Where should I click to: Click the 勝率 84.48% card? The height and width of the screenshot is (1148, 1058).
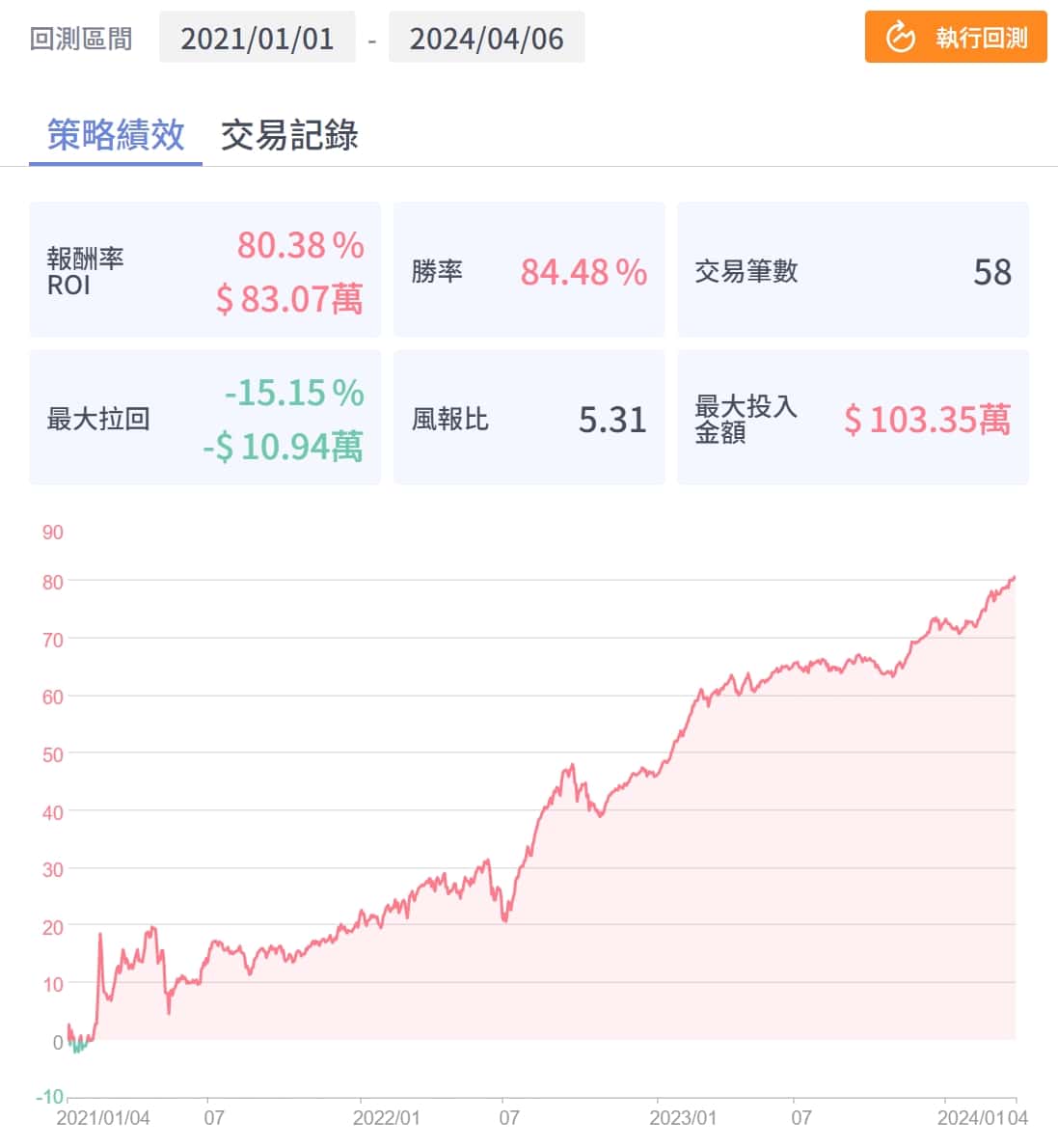(529, 270)
